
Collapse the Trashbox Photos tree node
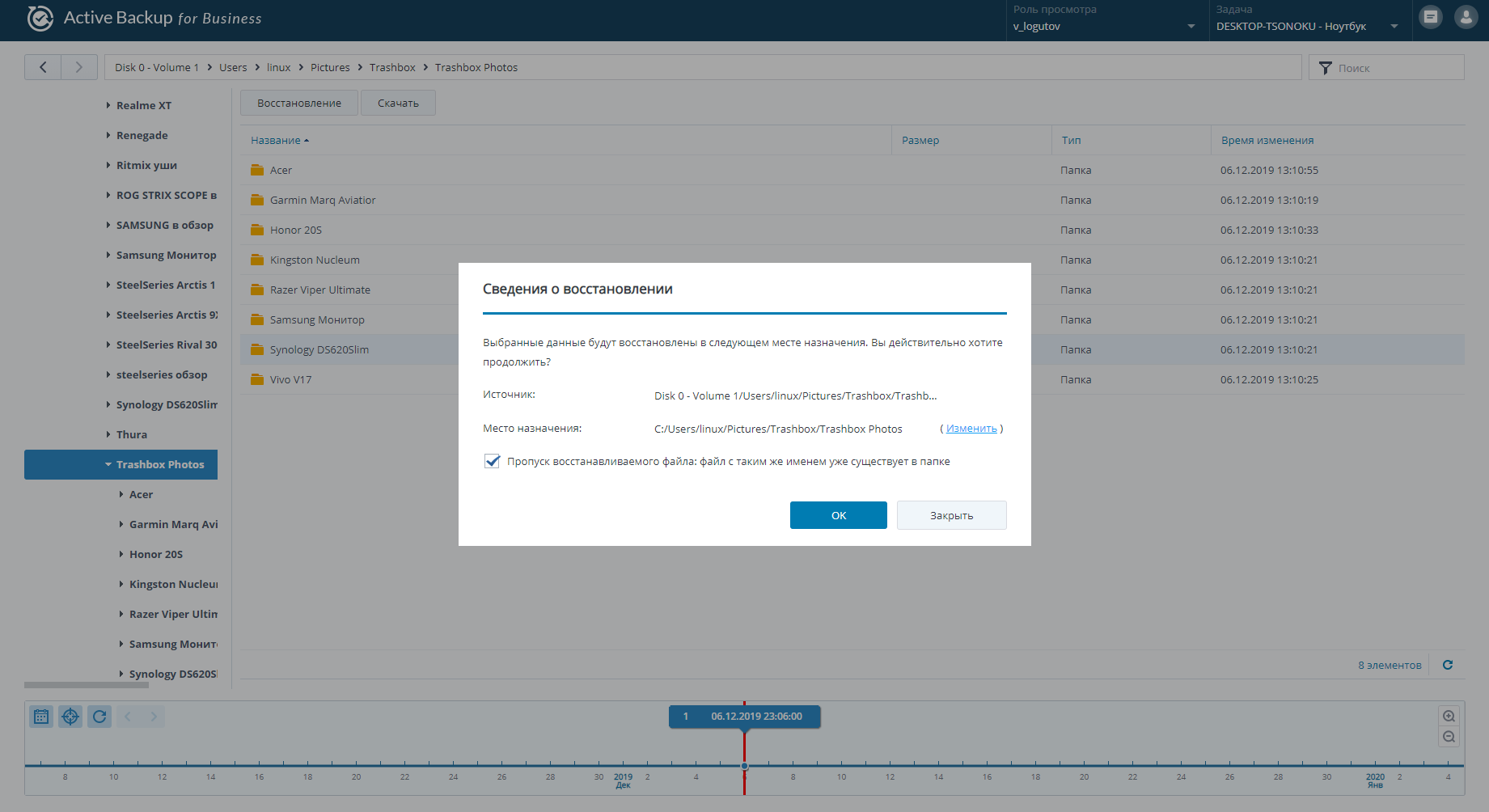tap(108, 464)
